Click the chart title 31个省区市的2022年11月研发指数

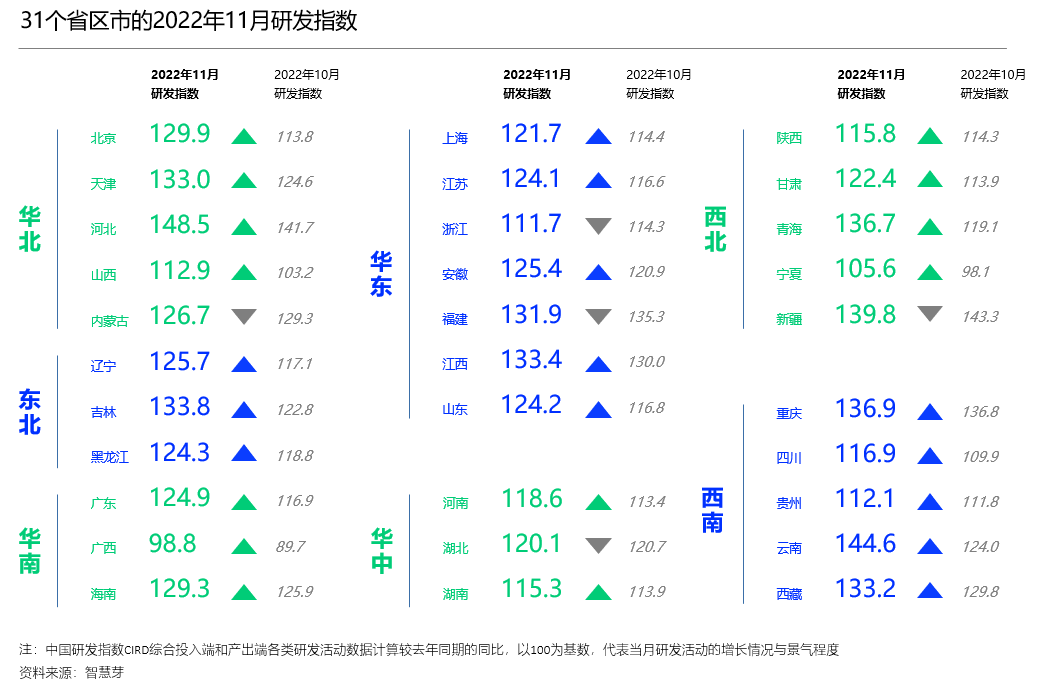tap(189, 21)
